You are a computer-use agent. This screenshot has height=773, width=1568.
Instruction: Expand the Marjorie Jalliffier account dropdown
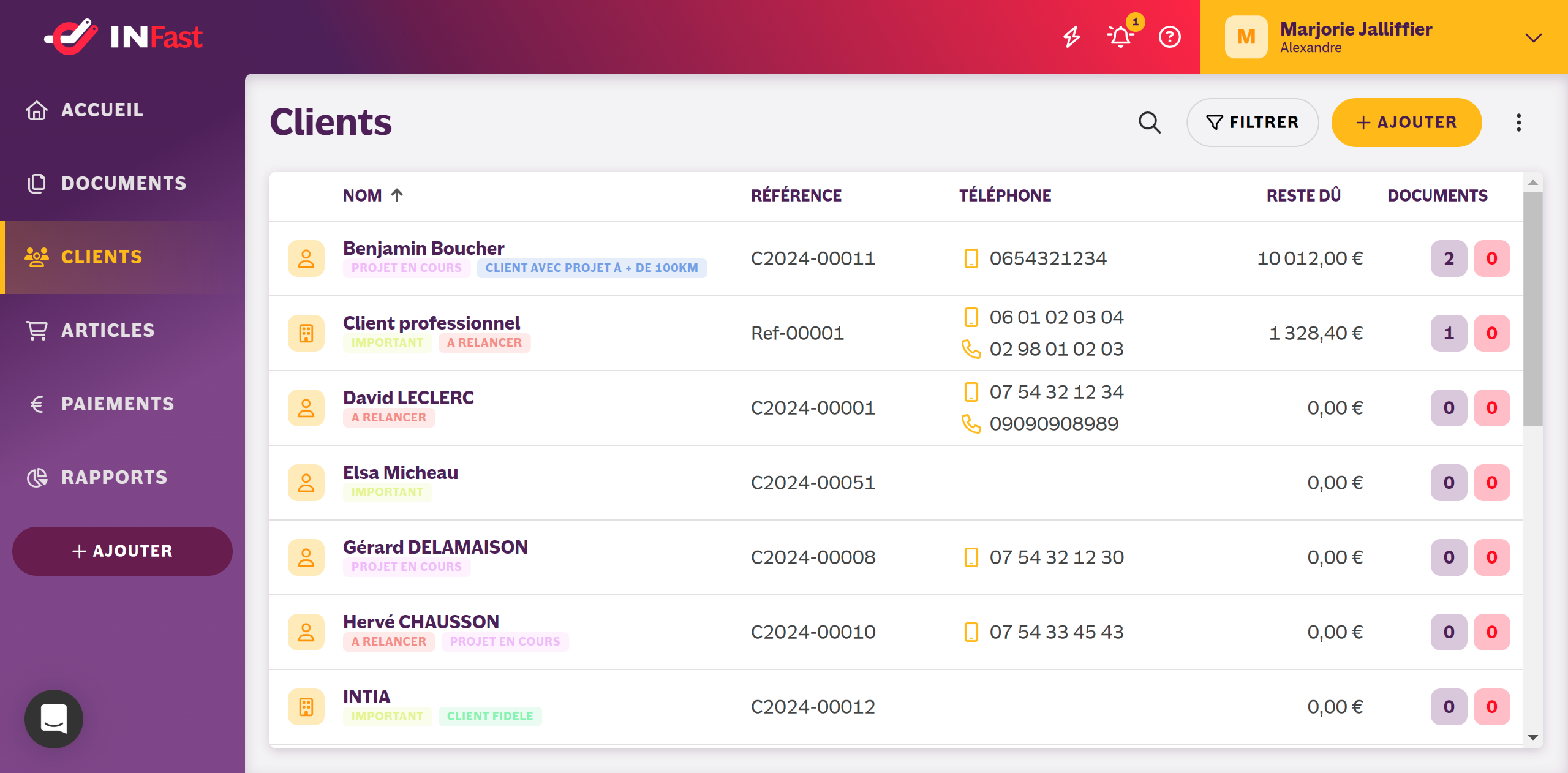click(x=1533, y=37)
